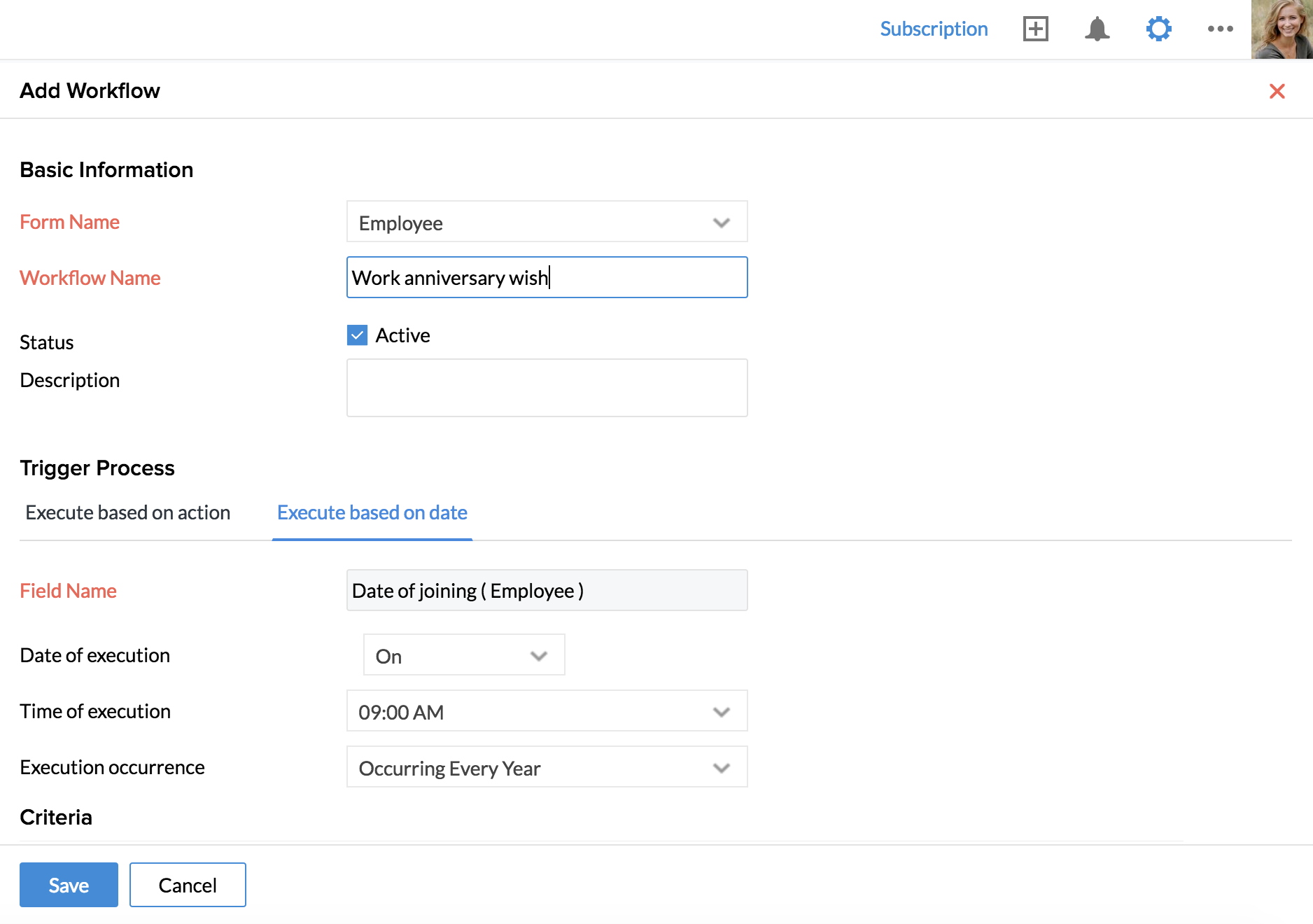Click the Description text area
1313x924 pixels.
[546, 388]
